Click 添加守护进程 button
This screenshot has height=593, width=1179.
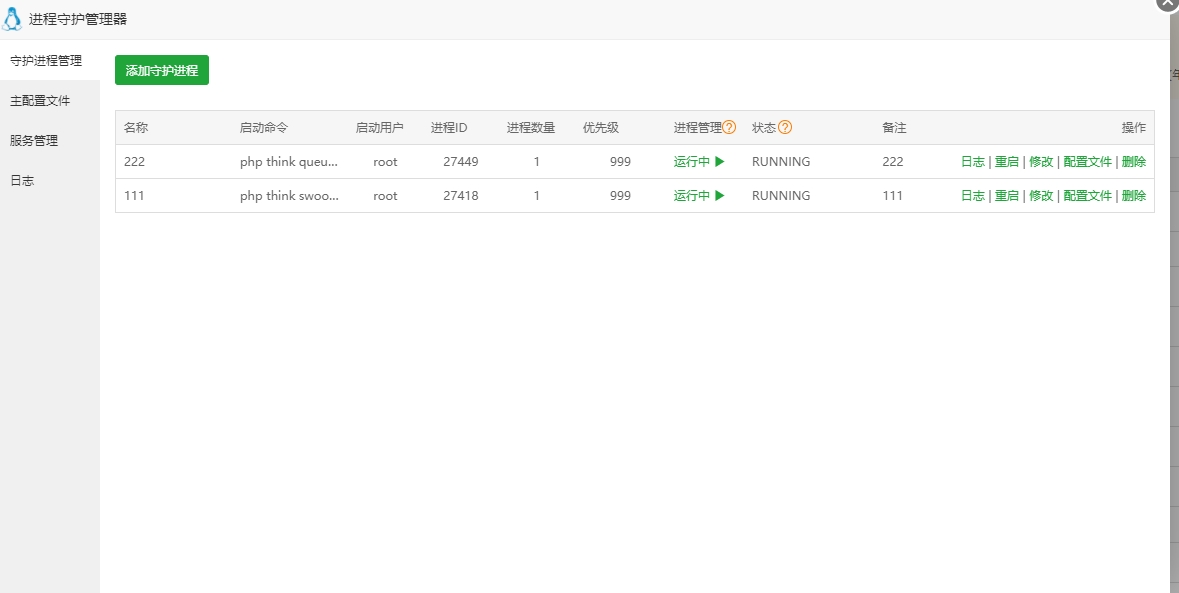[x=162, y=70]
